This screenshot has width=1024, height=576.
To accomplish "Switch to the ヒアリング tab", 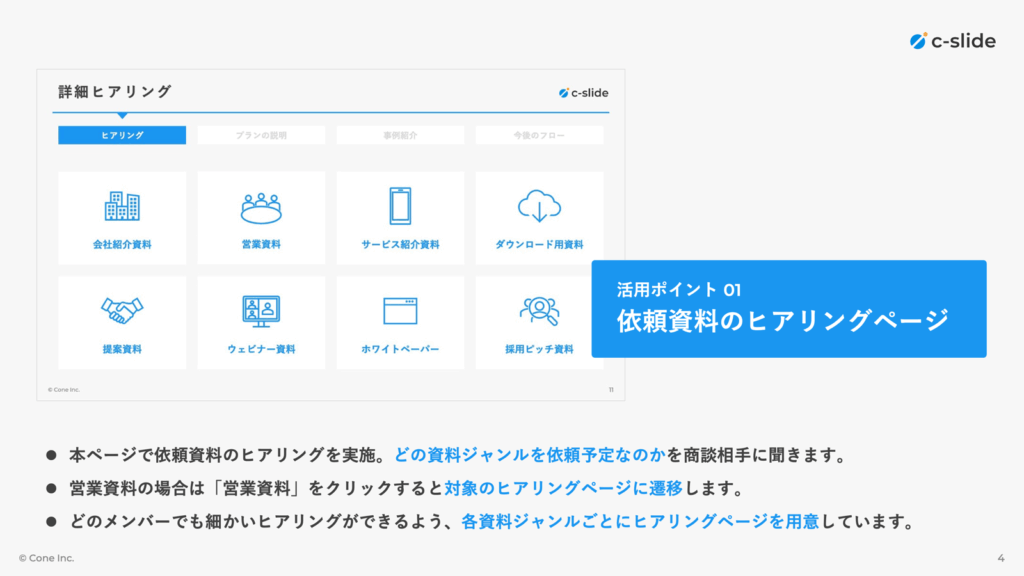I will point(122,135).
